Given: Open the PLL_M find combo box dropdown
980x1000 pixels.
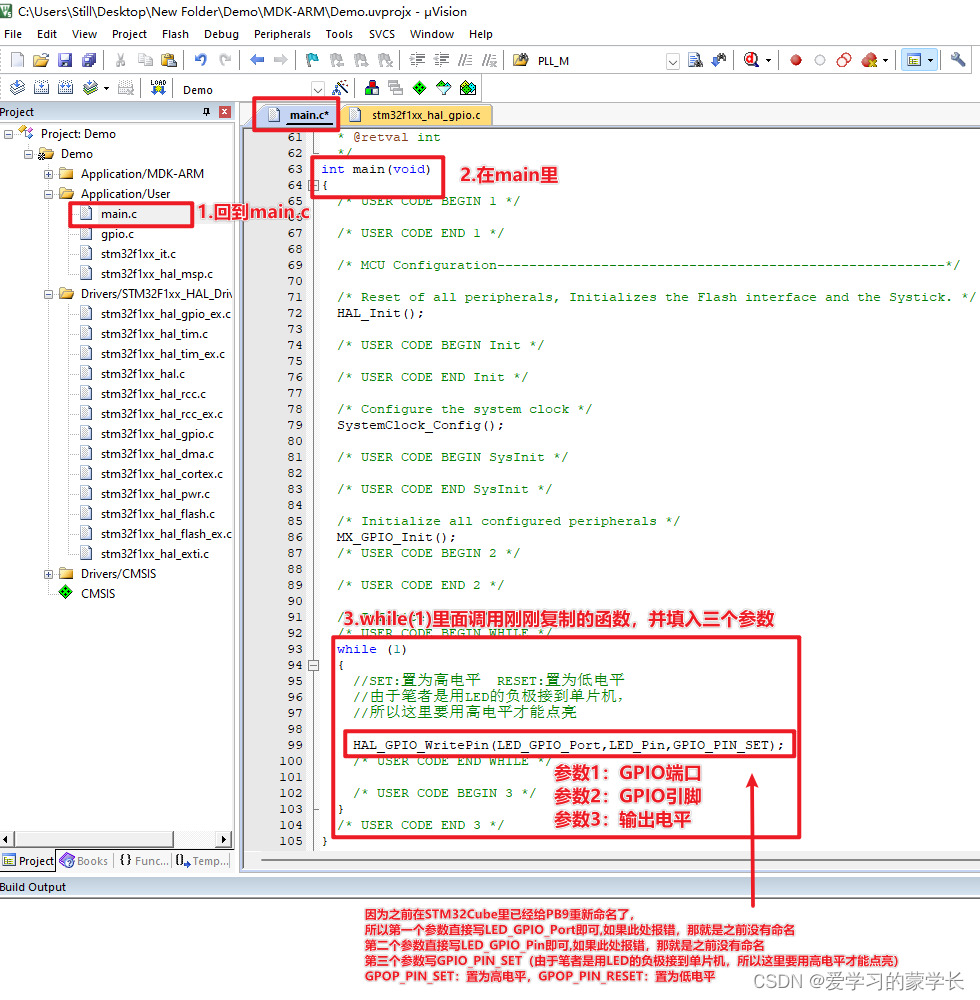Looking at the screenshot, I should coord(673,61).
